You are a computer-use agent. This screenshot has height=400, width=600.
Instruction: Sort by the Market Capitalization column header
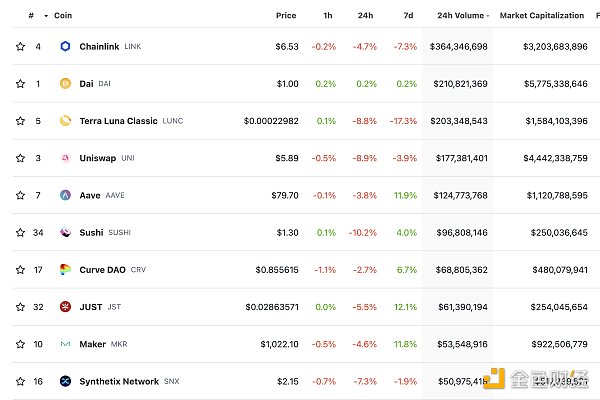(541, 16)
